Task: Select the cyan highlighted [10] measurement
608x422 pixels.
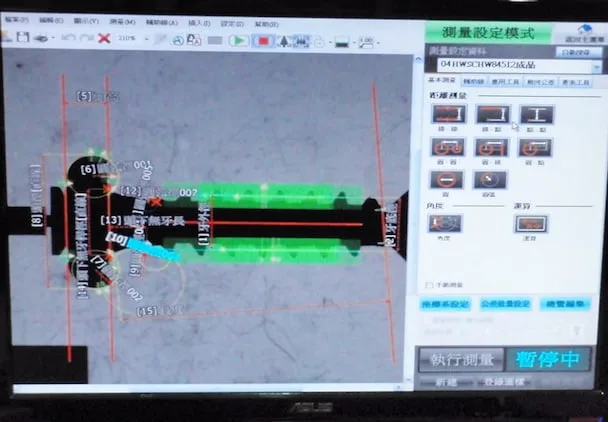Action: [x=143, y=247]
